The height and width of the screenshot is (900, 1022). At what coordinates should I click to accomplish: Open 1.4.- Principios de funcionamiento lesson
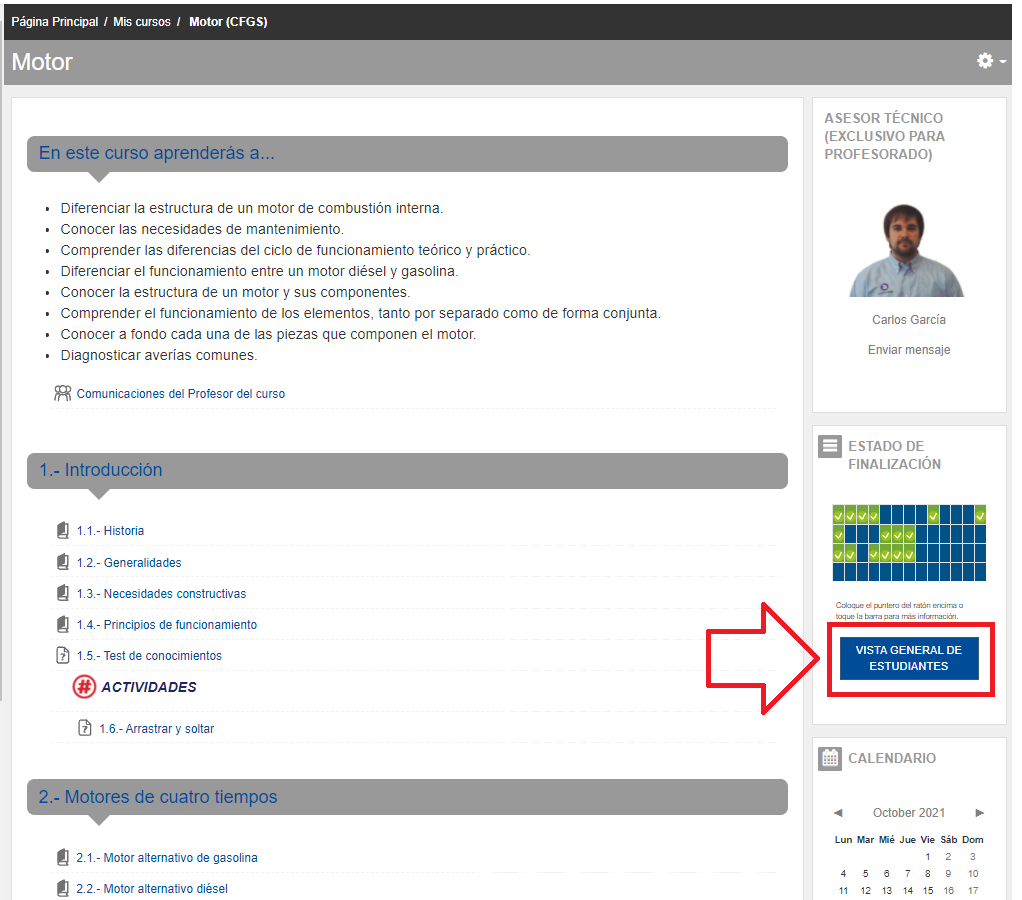[166, 625]
